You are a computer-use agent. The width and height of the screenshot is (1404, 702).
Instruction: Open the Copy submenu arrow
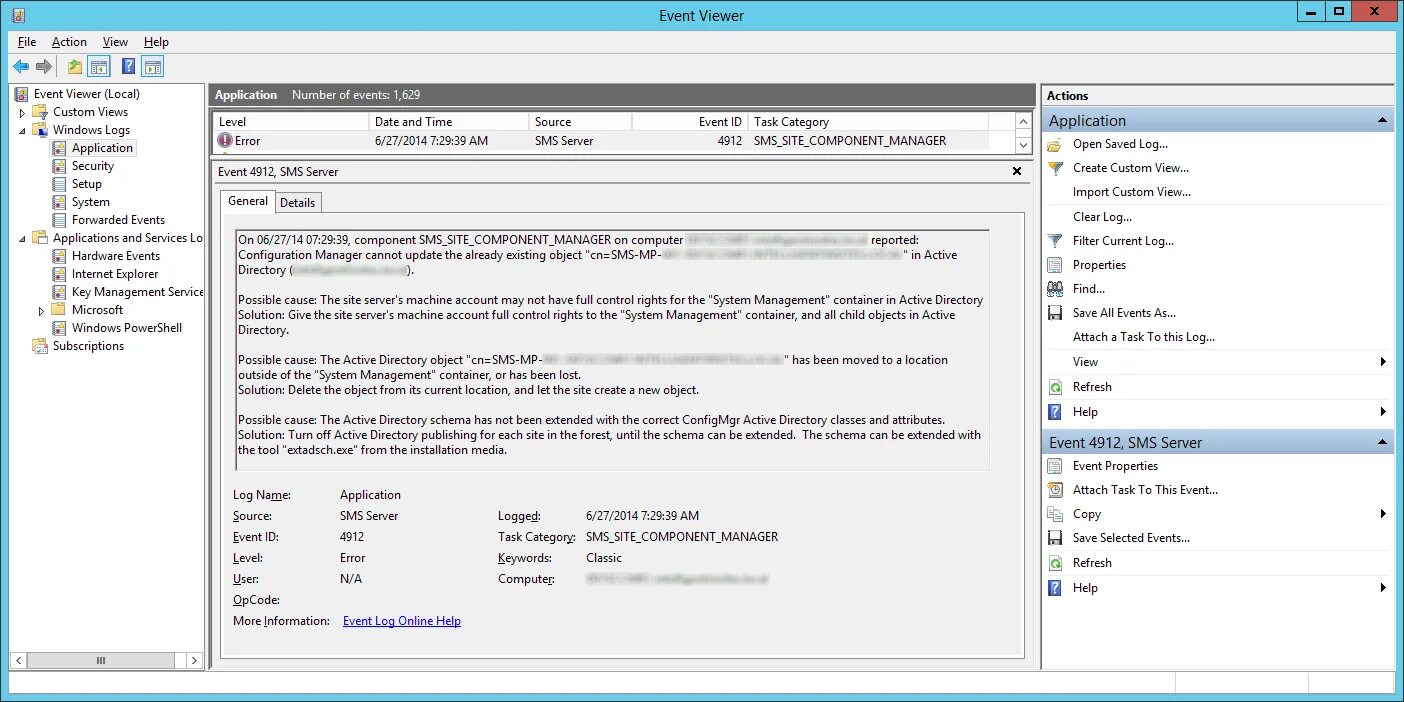coord(1383,514)
